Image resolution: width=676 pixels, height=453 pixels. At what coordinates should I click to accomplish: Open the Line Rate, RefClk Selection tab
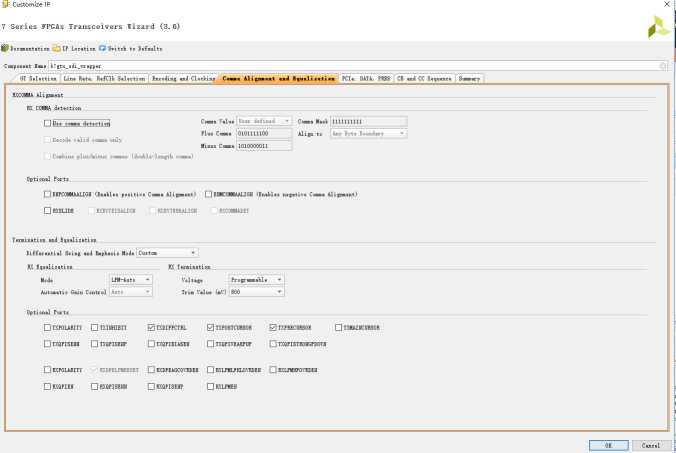[104, 79]
